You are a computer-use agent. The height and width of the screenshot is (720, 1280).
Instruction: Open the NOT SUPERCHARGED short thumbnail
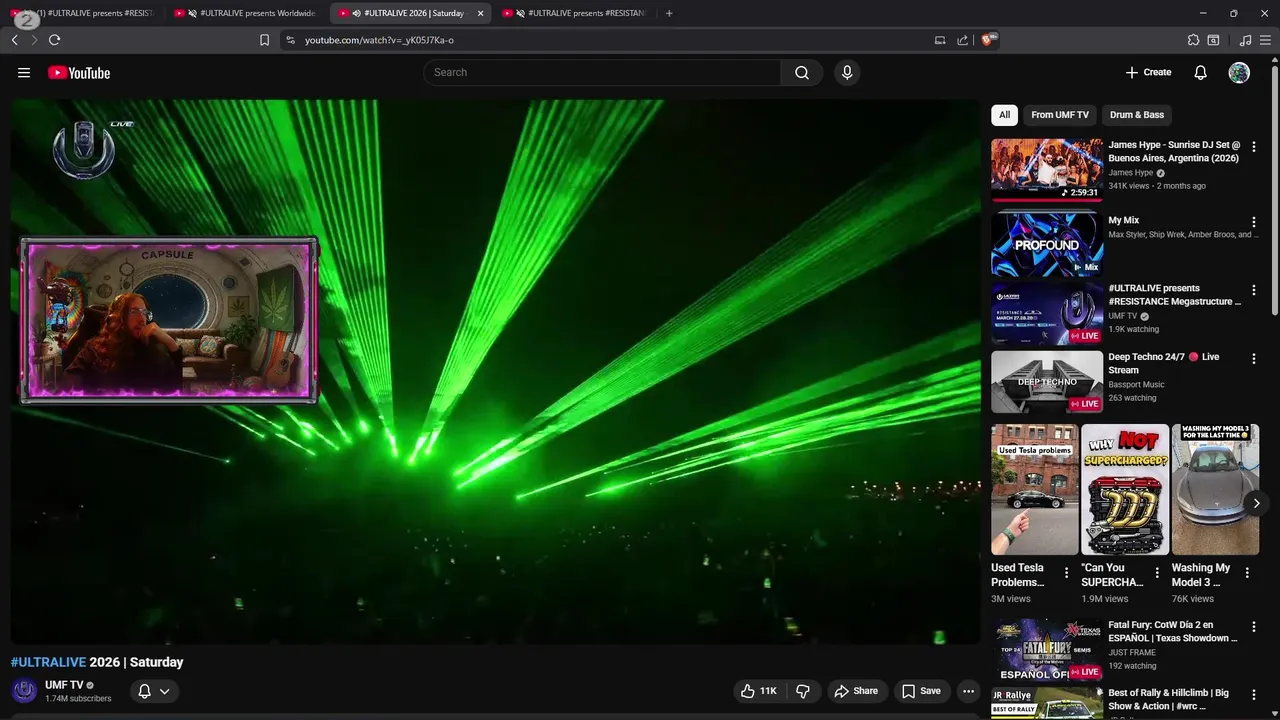(1125, 489)
